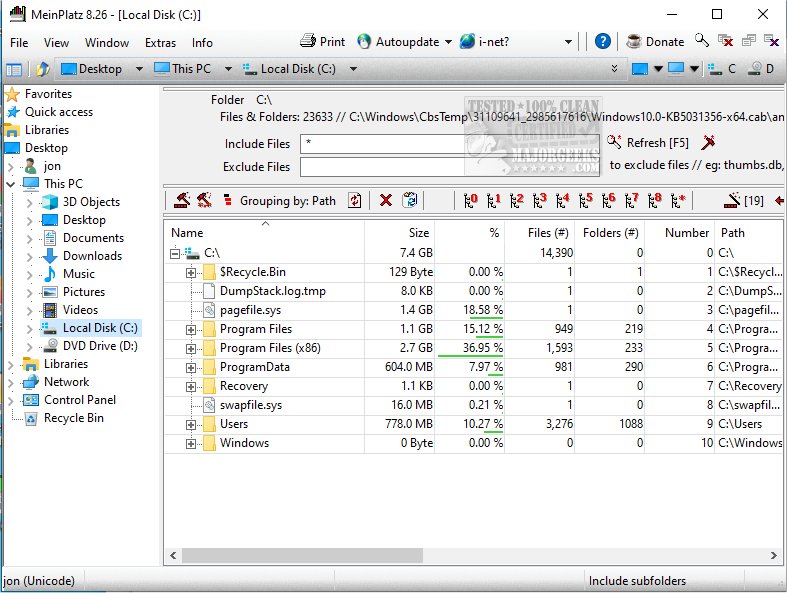Click the tree level 6 icon
This screenshot has height=593, width=787.
[x=608, y=200]
